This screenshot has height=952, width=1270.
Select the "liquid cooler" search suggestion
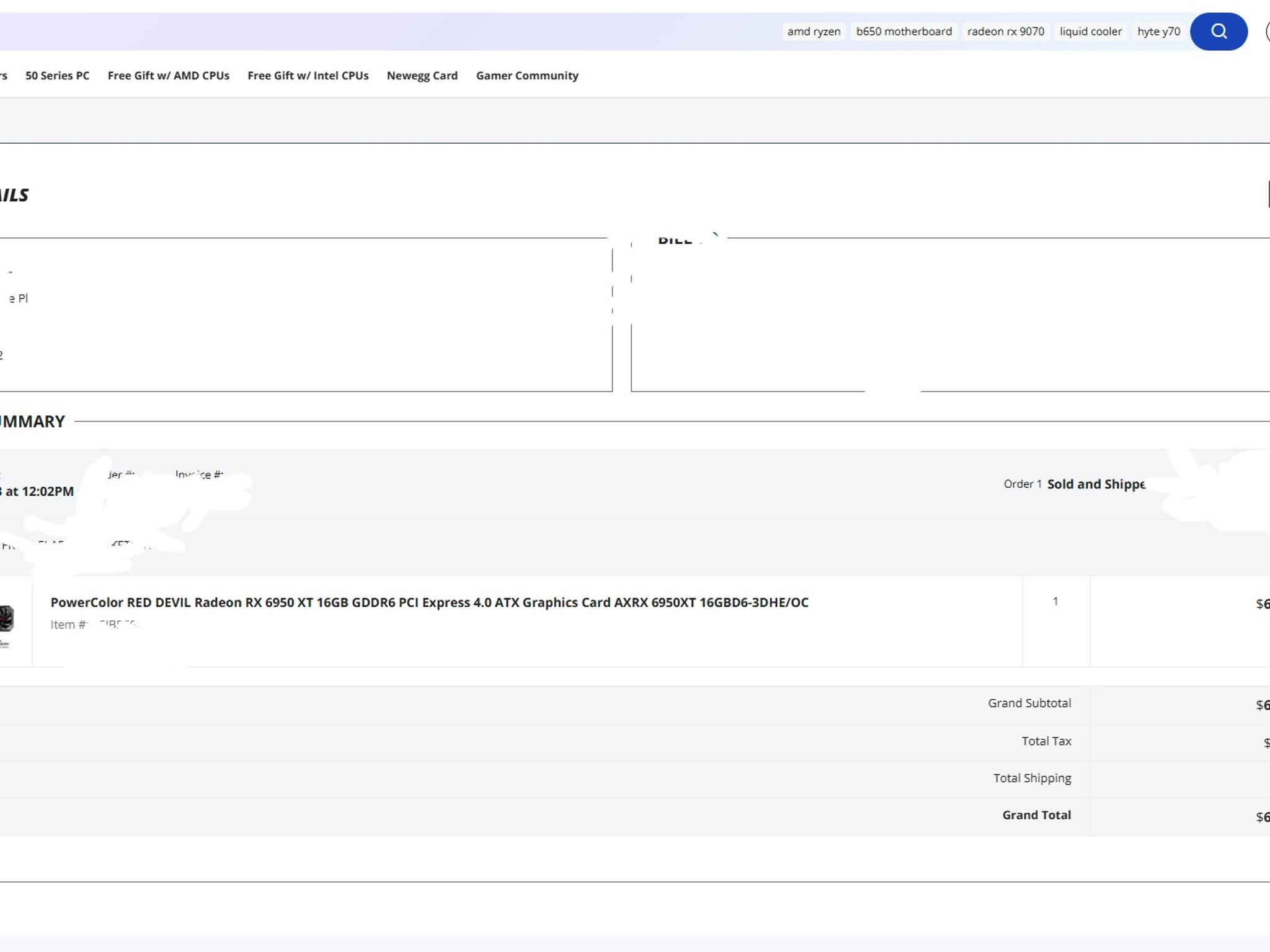coord(1090,32)
